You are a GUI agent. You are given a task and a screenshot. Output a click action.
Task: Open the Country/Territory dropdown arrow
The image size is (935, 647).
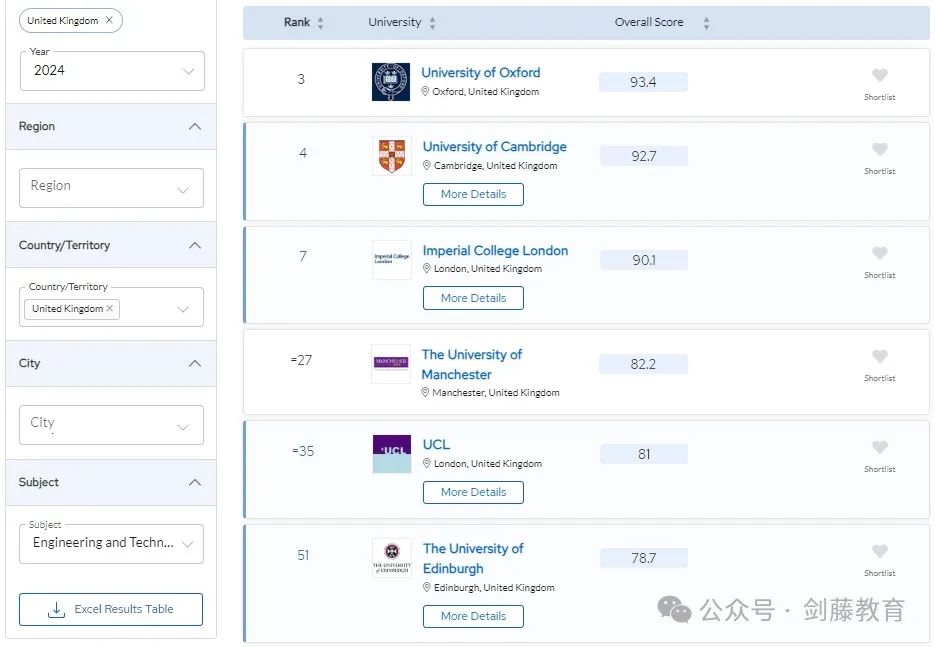[x=183, y=309]
